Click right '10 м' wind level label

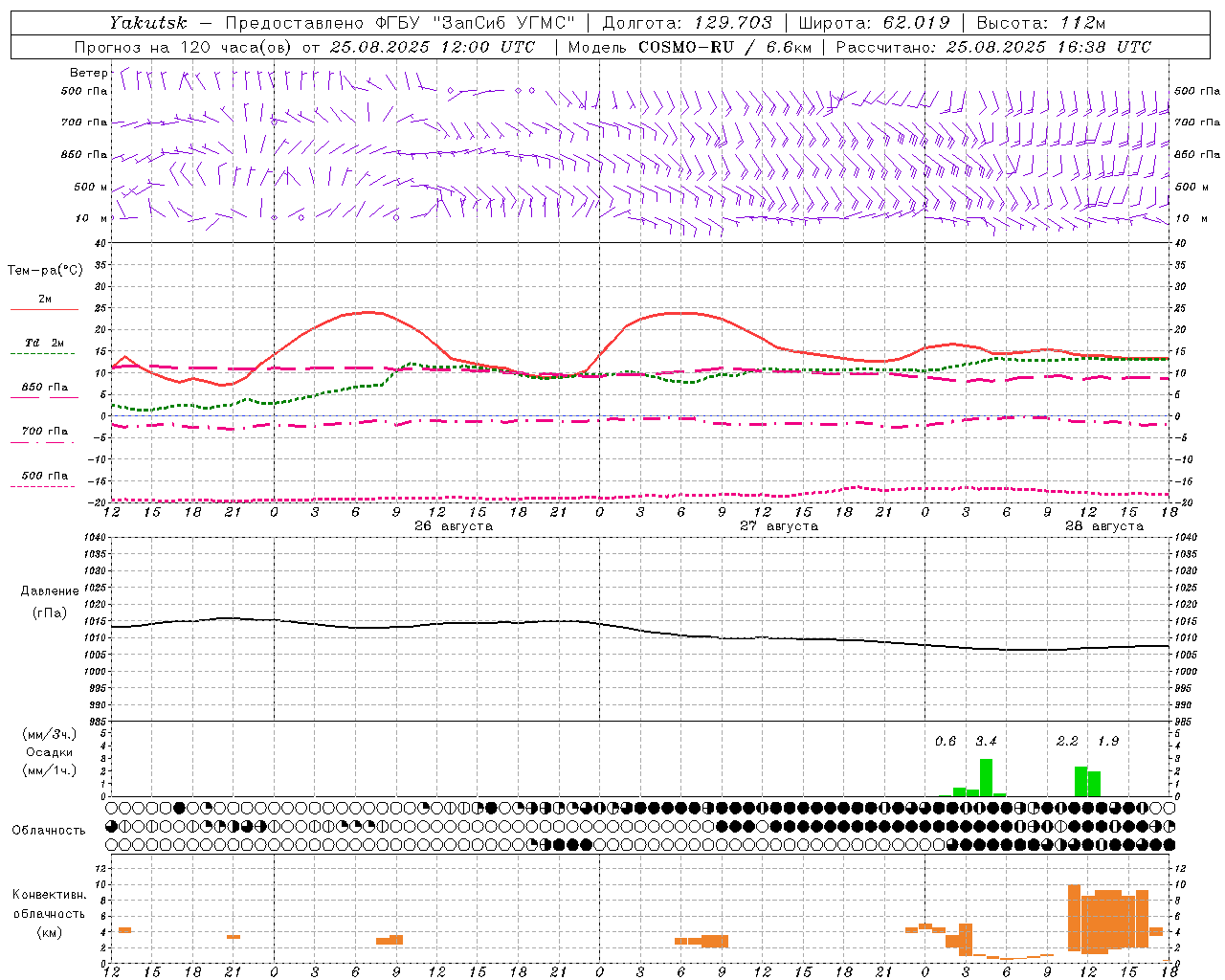pyautogui.click(x=1191, y=218)
